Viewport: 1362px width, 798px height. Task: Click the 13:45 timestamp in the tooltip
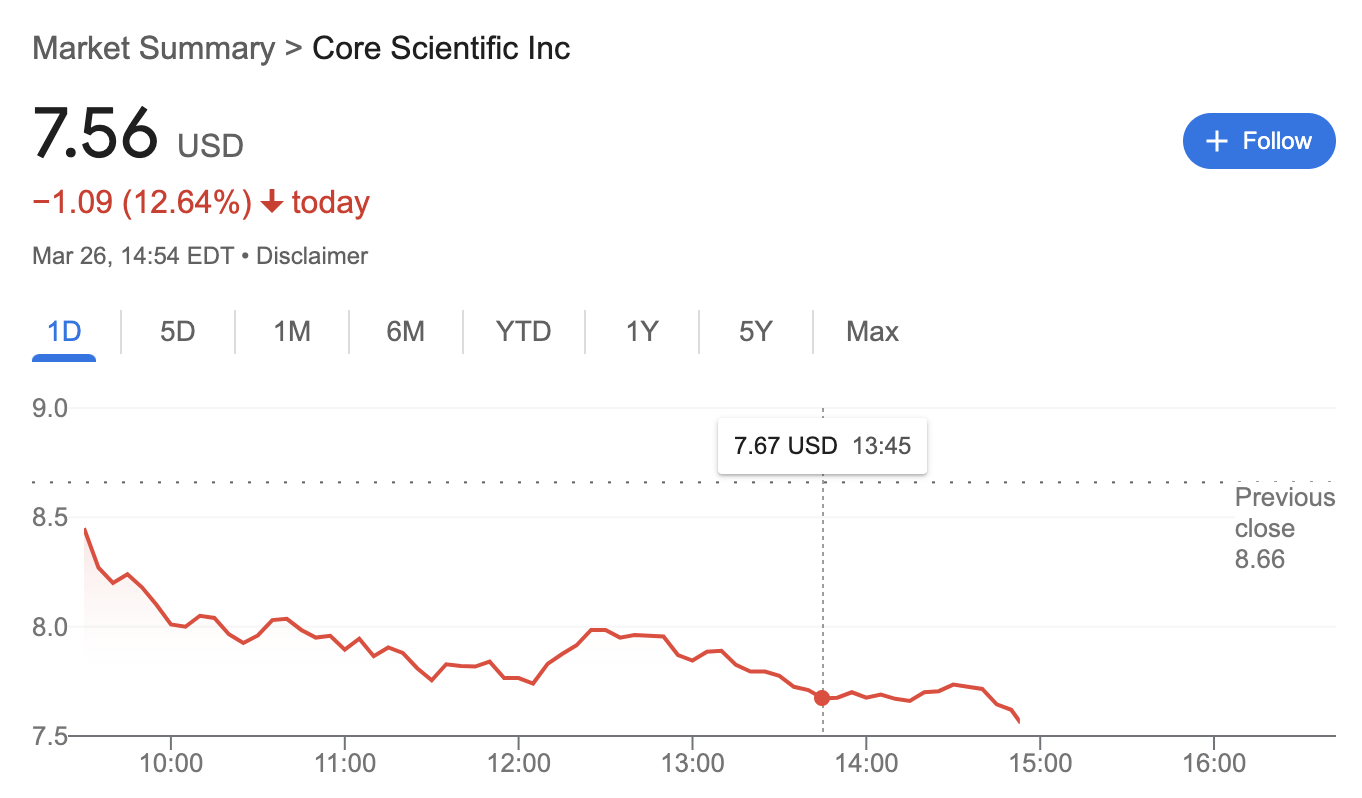(881, 445)
